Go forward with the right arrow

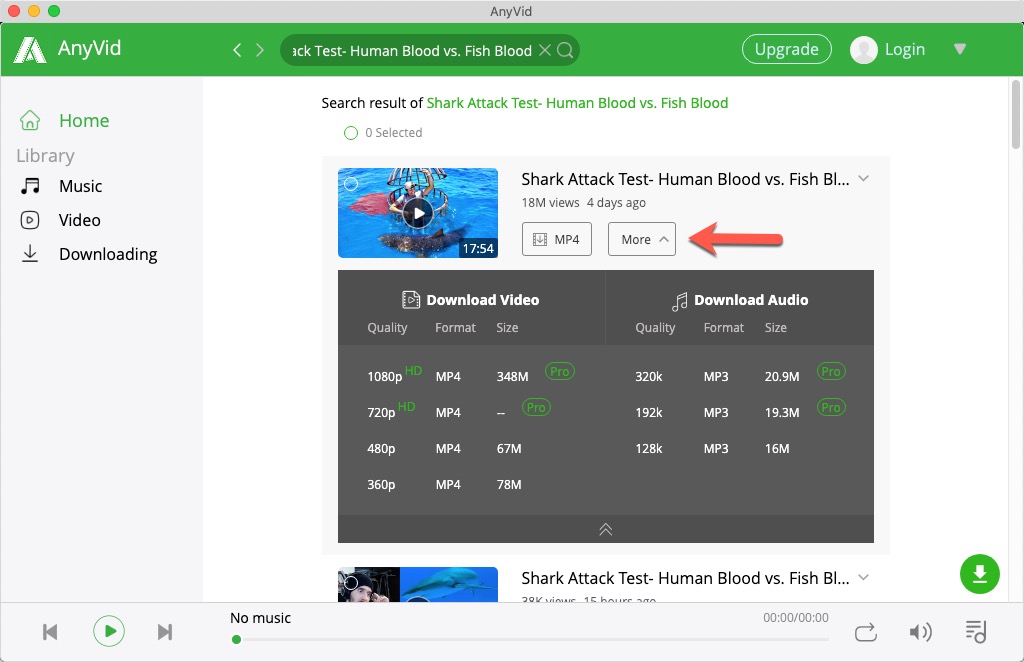pos(260,50)
